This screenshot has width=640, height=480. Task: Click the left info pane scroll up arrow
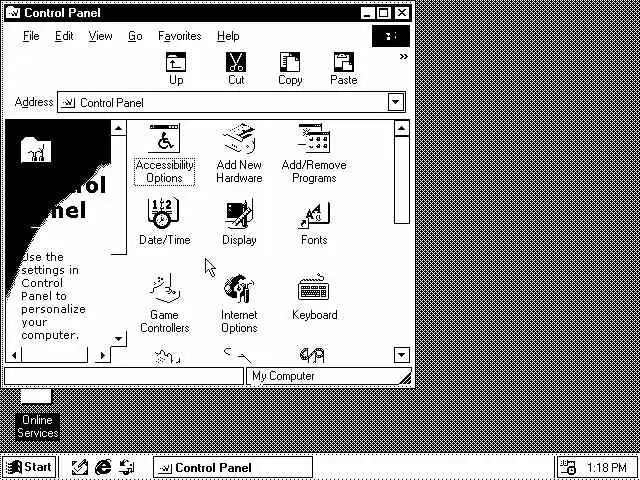coord(118,129)
